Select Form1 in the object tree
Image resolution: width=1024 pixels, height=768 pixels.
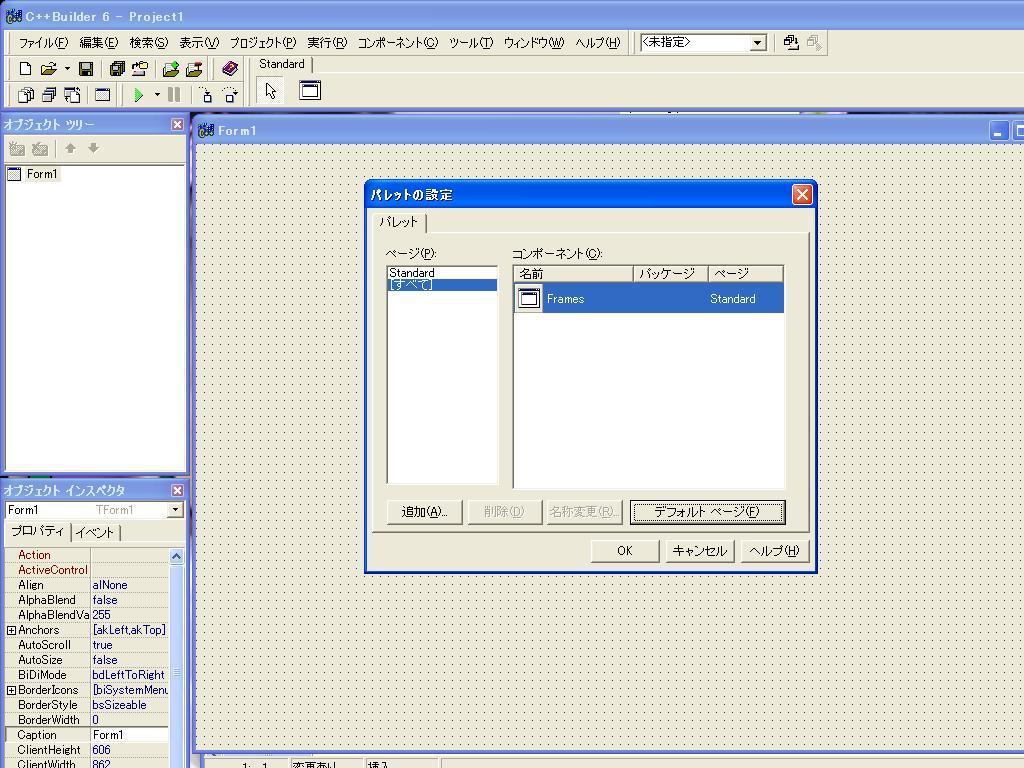coord(42,174)
